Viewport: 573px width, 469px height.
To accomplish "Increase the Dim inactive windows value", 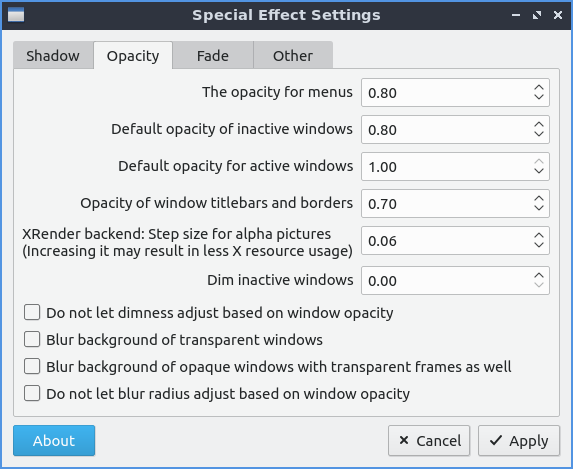I will tap(539, 276).
